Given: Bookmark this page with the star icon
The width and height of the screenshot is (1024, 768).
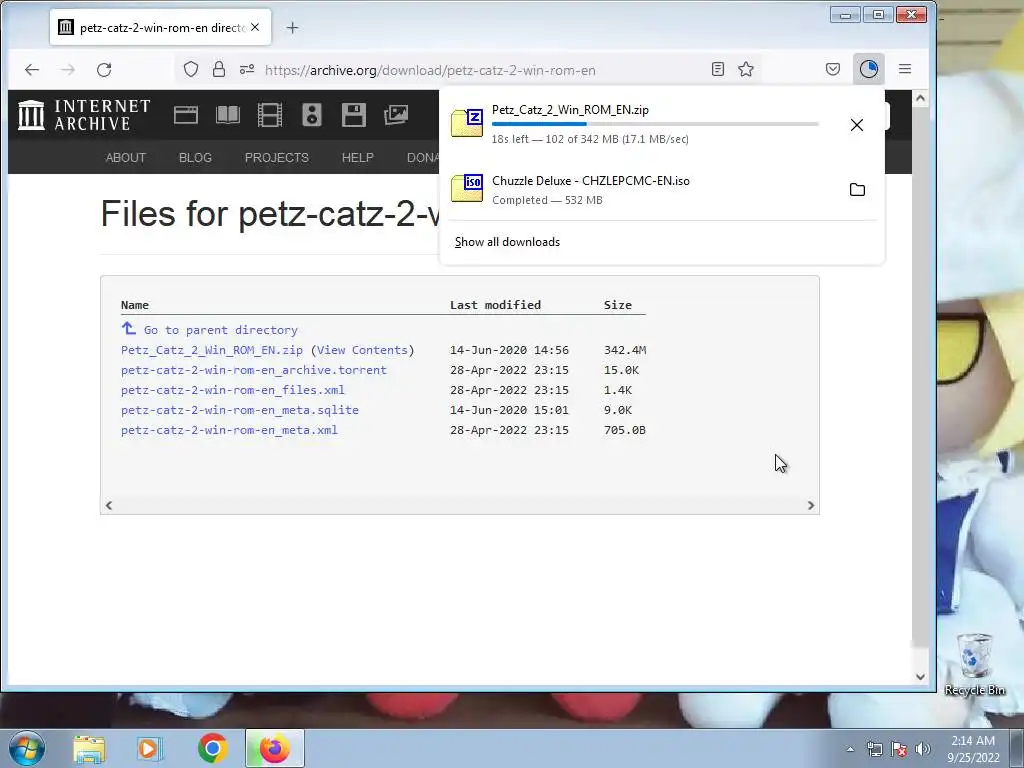Looking at the screenshot, I should pos(746,69).
